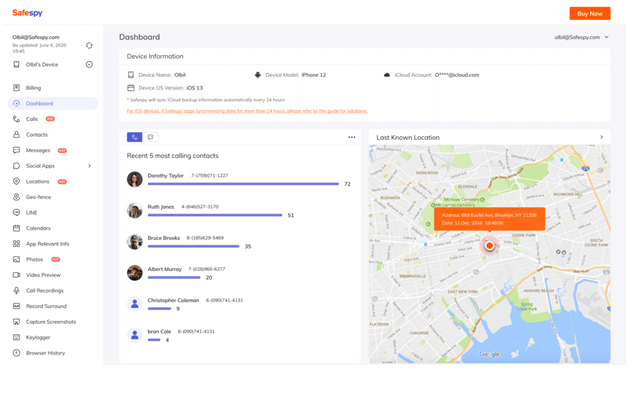Click the sync refresh icon in sidebar
The width and height of the screenshot is (628, 415).
tap(89, 46)
